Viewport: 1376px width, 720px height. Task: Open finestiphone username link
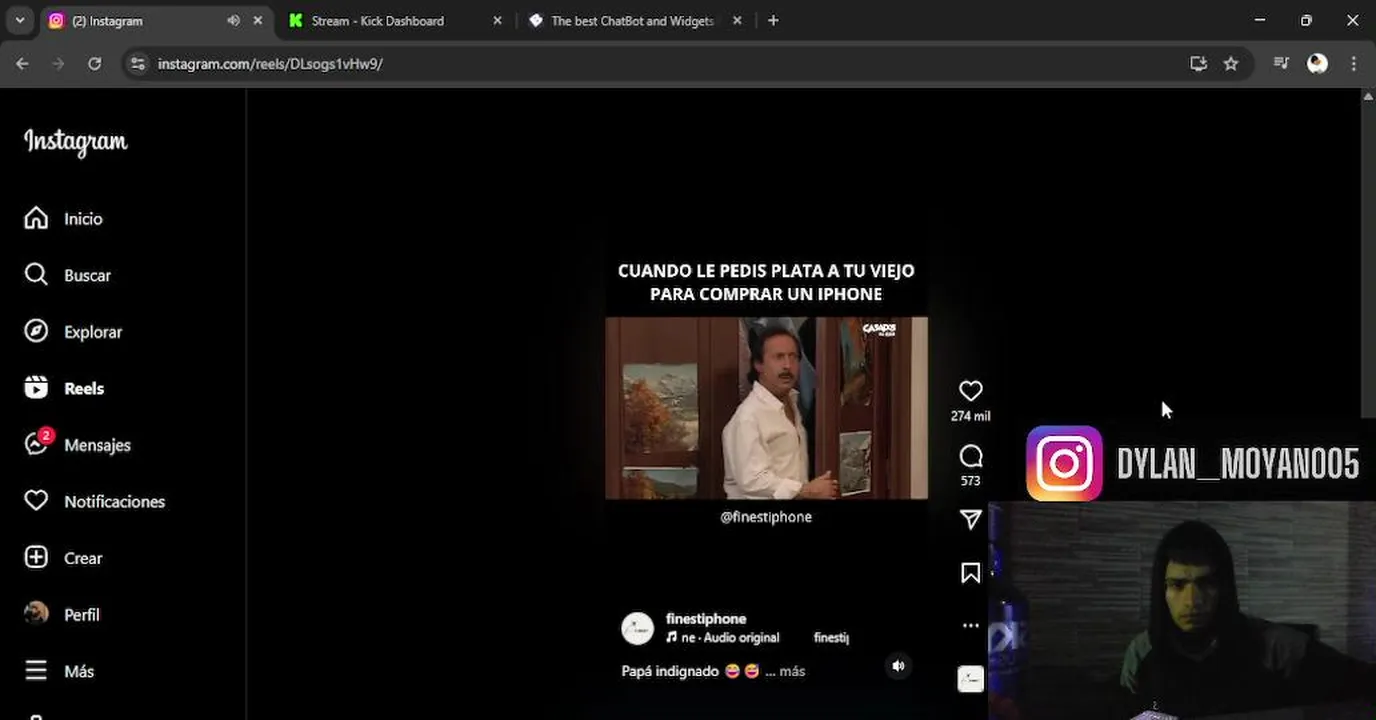pos(706,619)
